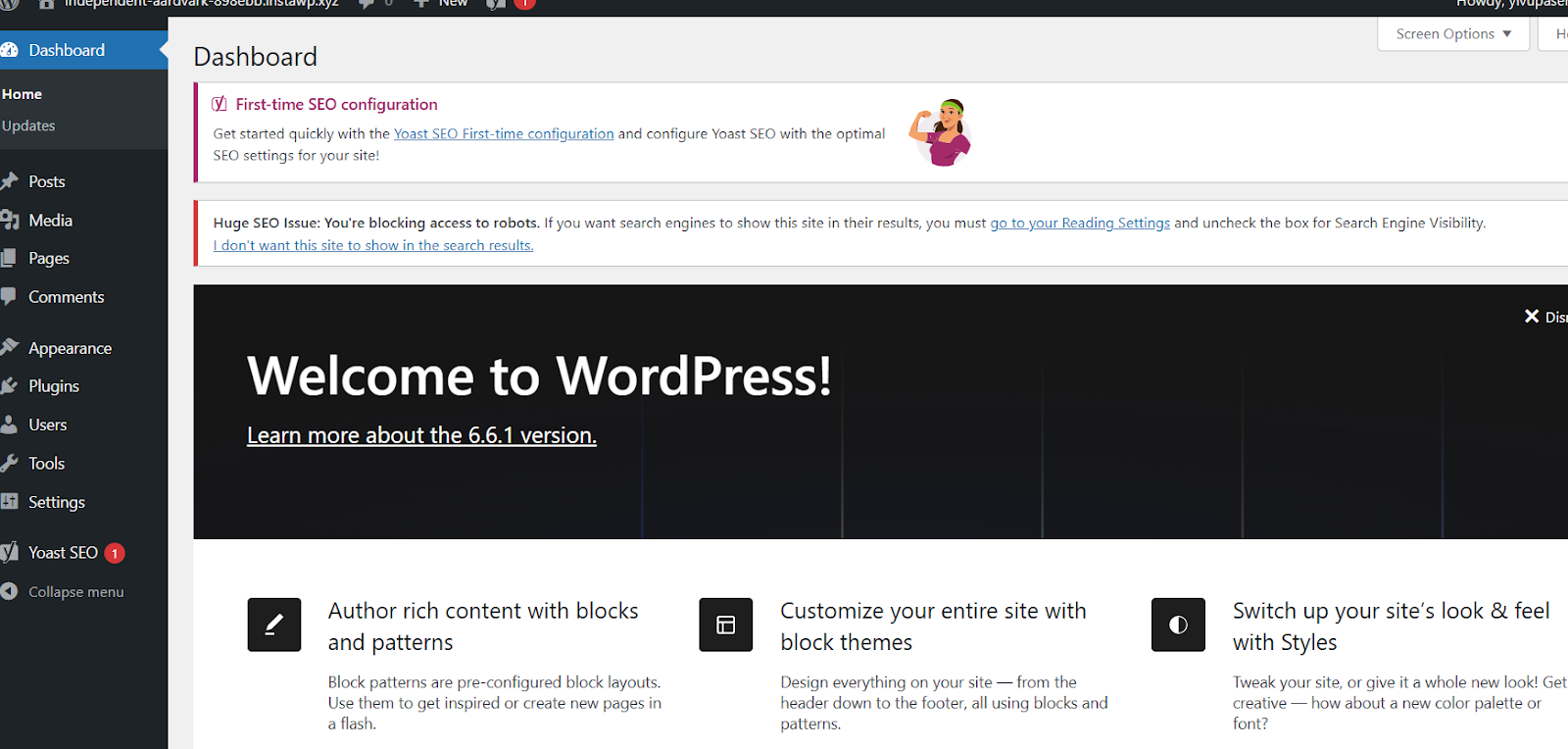The image size is (1568, 749).
Task: Open the Updates submenu item
Action: [28, 125]
